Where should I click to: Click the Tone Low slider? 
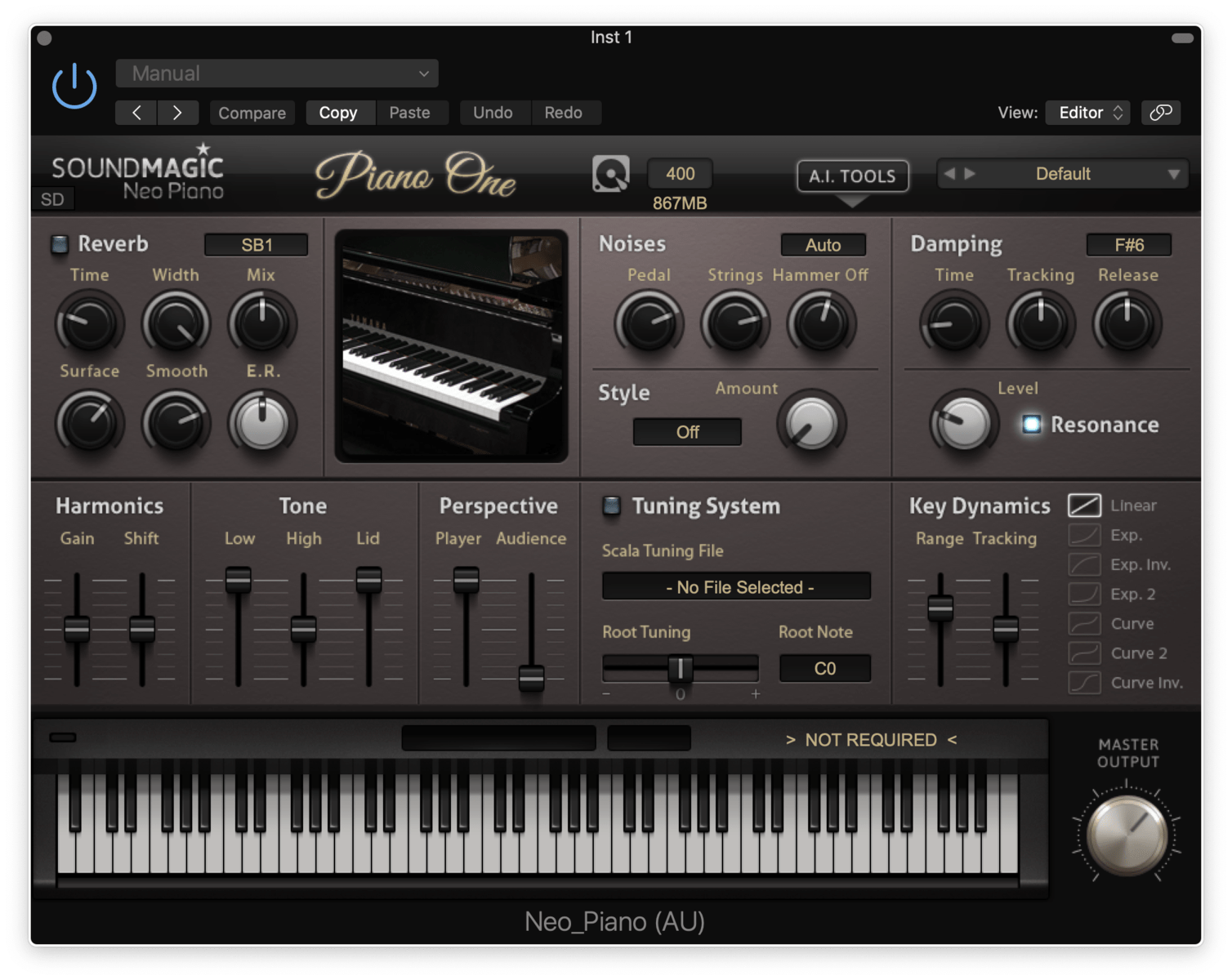[x=238, y=579]
